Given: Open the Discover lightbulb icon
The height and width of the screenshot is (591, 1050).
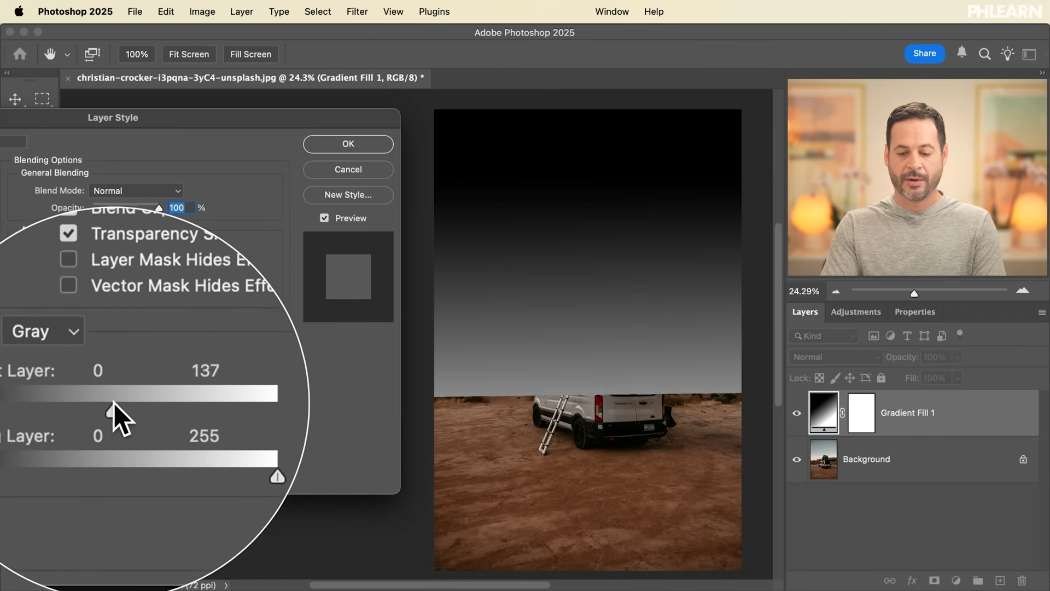Looking at the screenshot, I should tap(1007, 54).
